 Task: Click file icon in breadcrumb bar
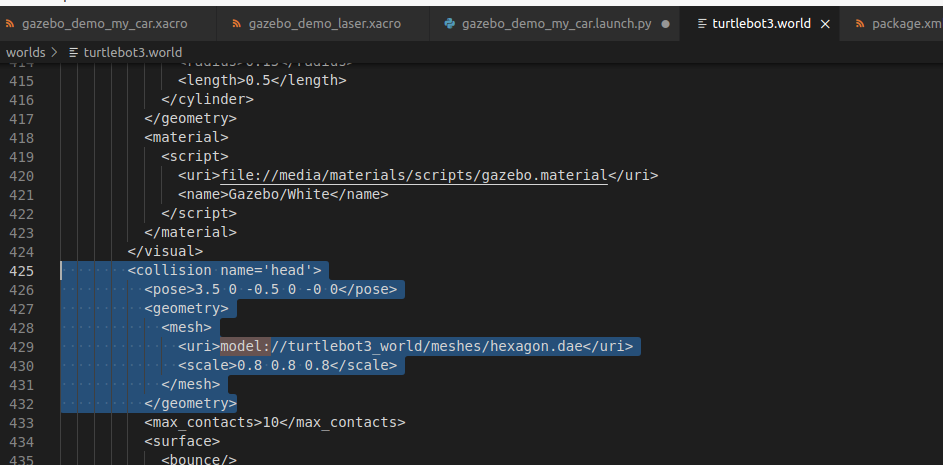[x=74, y=52]
